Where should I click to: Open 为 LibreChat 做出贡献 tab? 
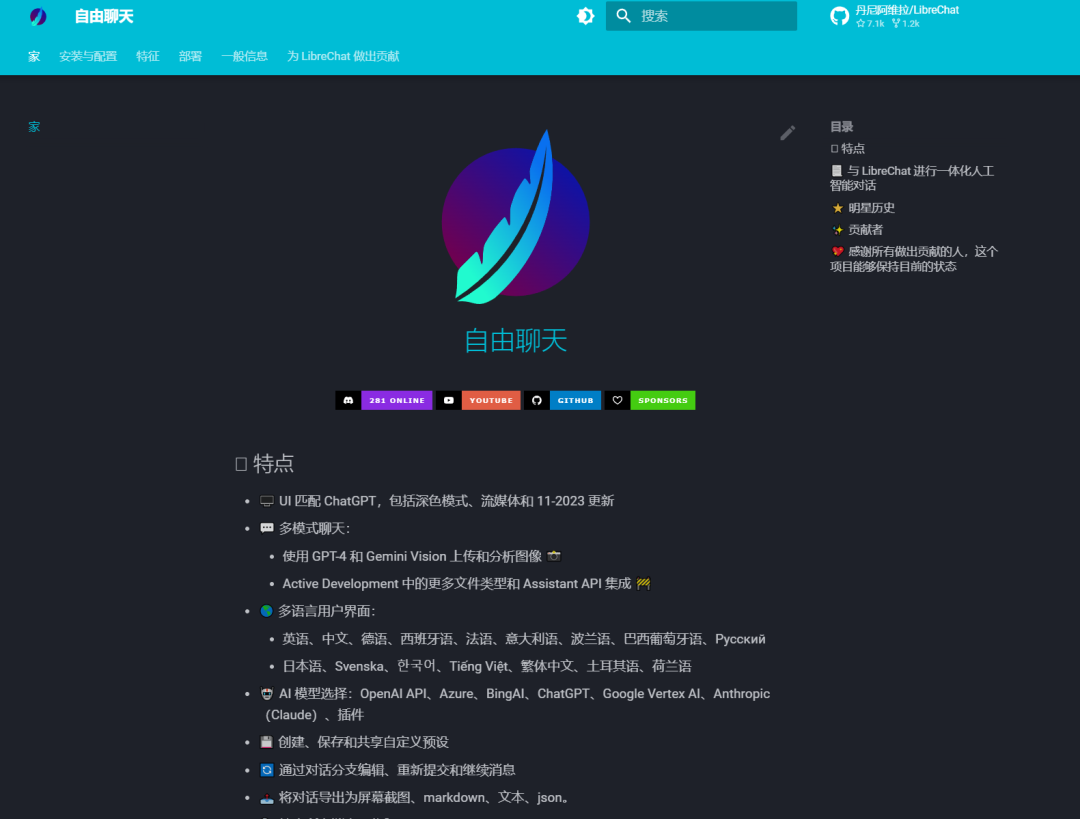(343, 56)
